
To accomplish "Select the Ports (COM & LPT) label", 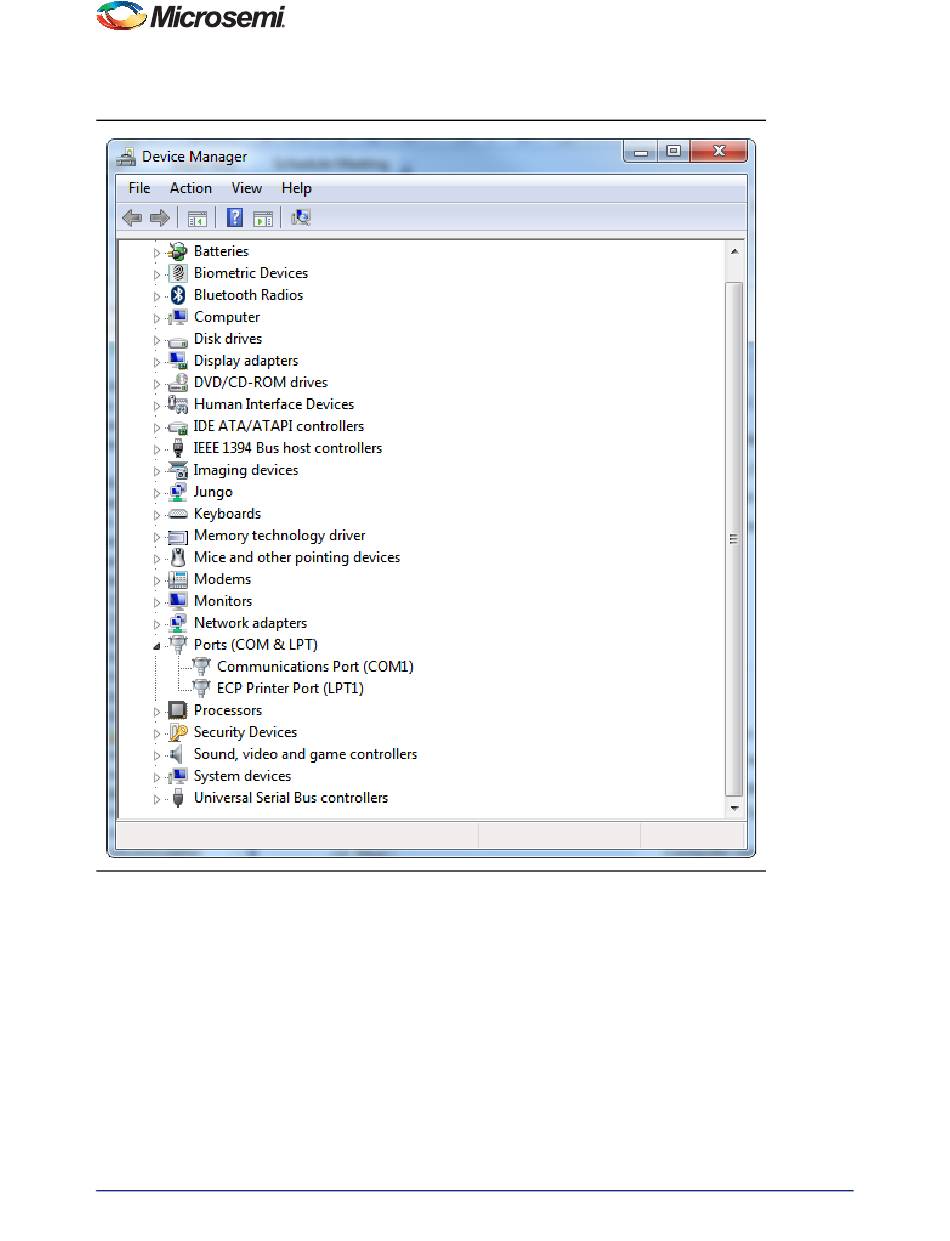I will point(256,645).
